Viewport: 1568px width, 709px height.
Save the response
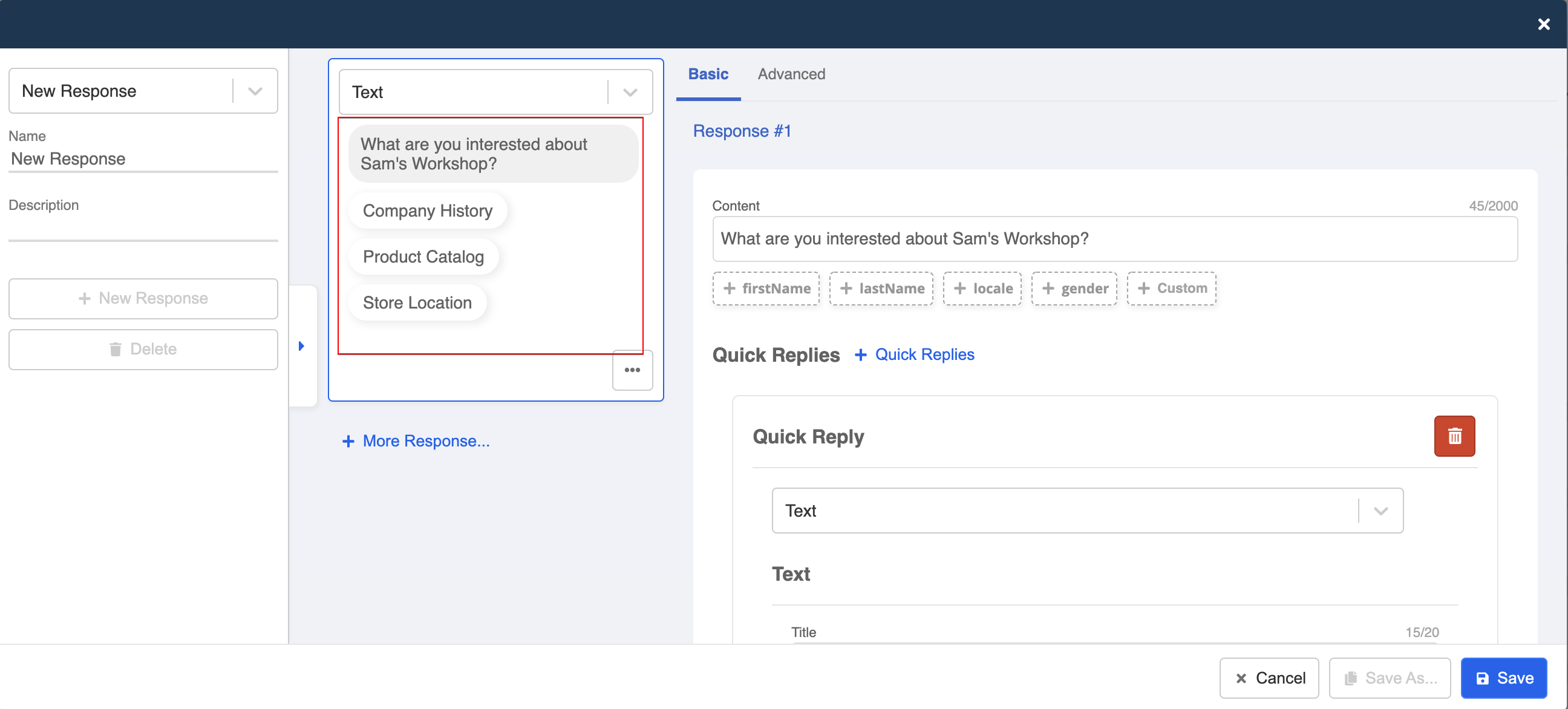click(1503, 678)
